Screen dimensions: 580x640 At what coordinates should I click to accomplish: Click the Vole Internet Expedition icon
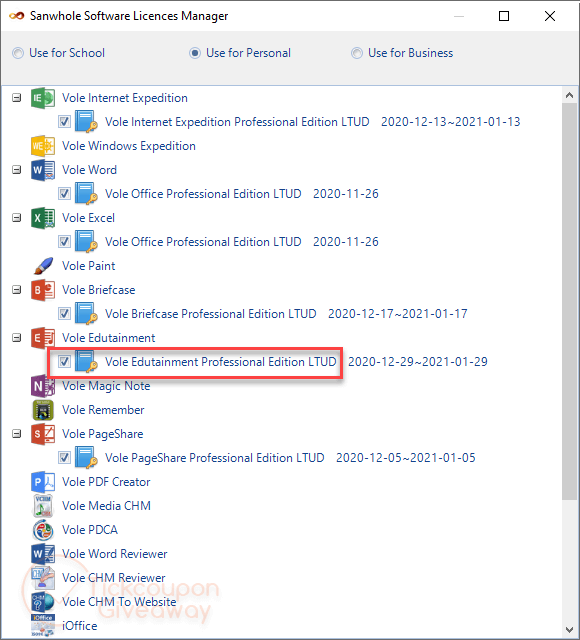43,98
